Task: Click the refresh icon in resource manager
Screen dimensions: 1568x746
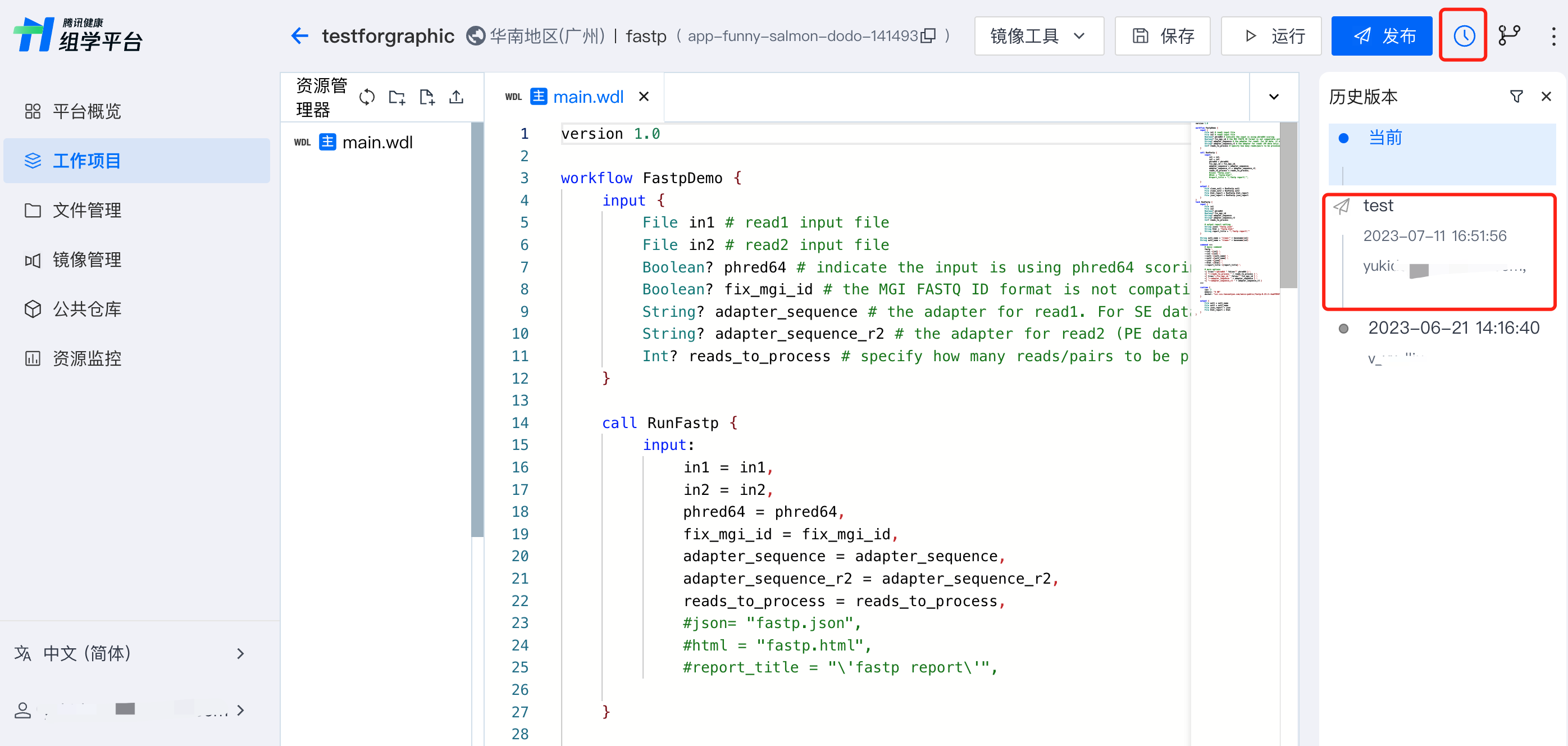Action: click(x=366, y=97)
